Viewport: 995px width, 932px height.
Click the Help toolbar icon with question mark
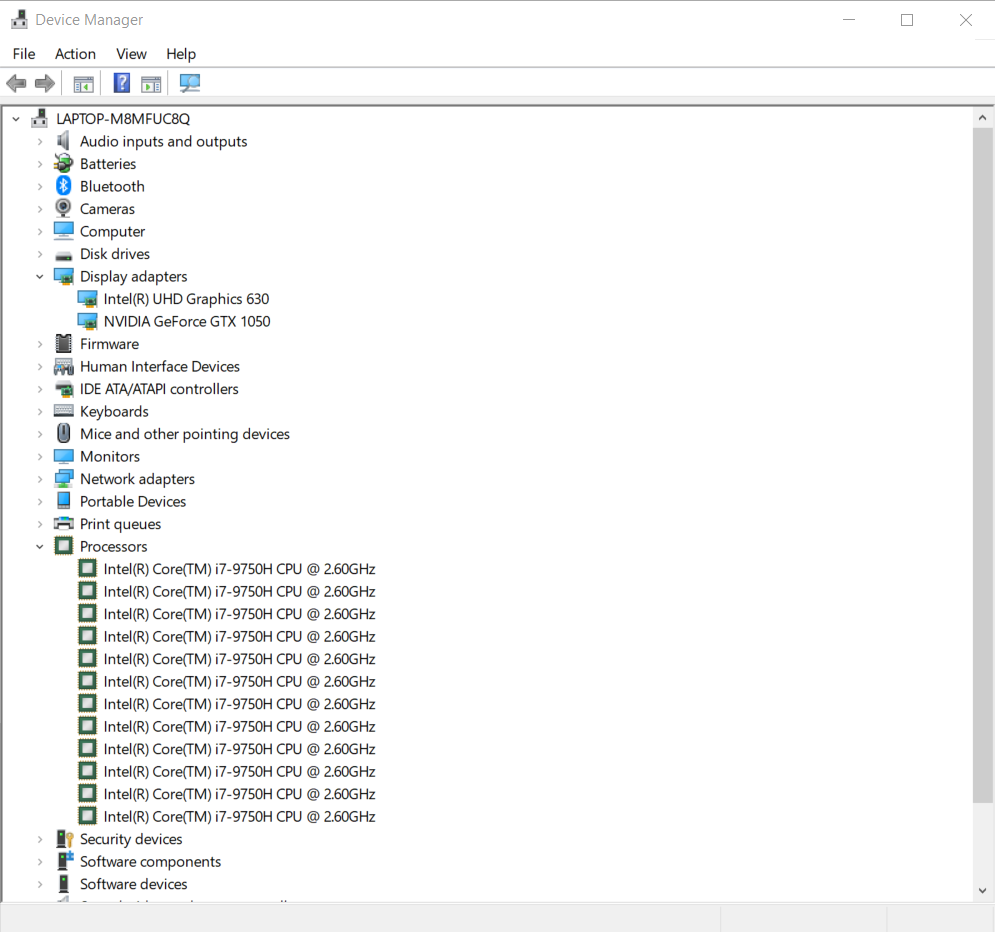(x=121, y=83)
